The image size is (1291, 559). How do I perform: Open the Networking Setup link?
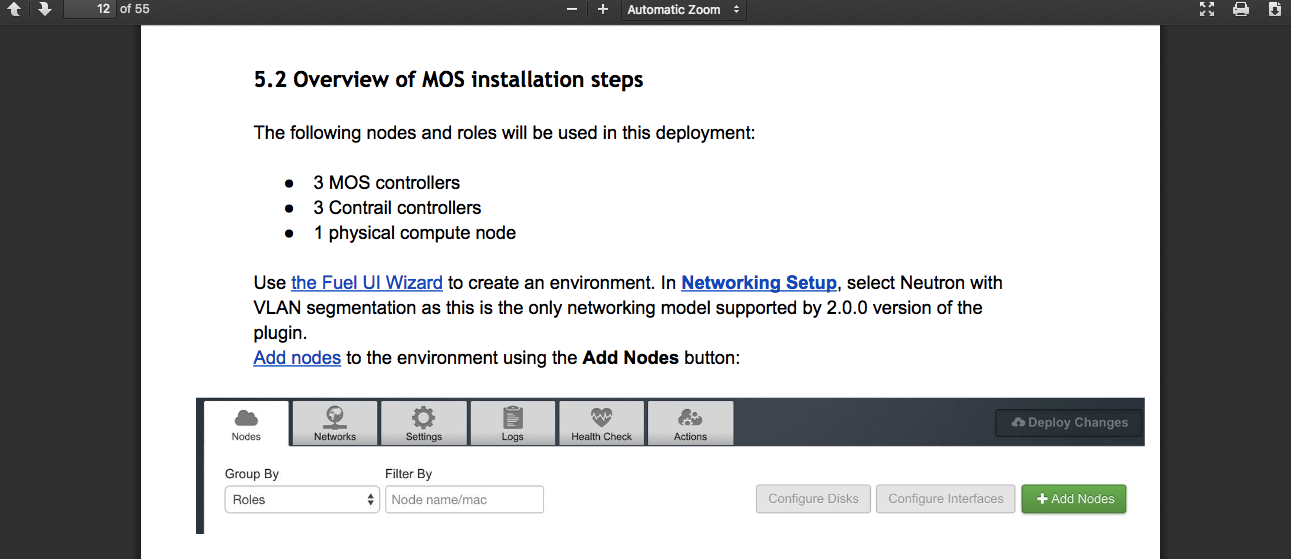pos(759,283)
